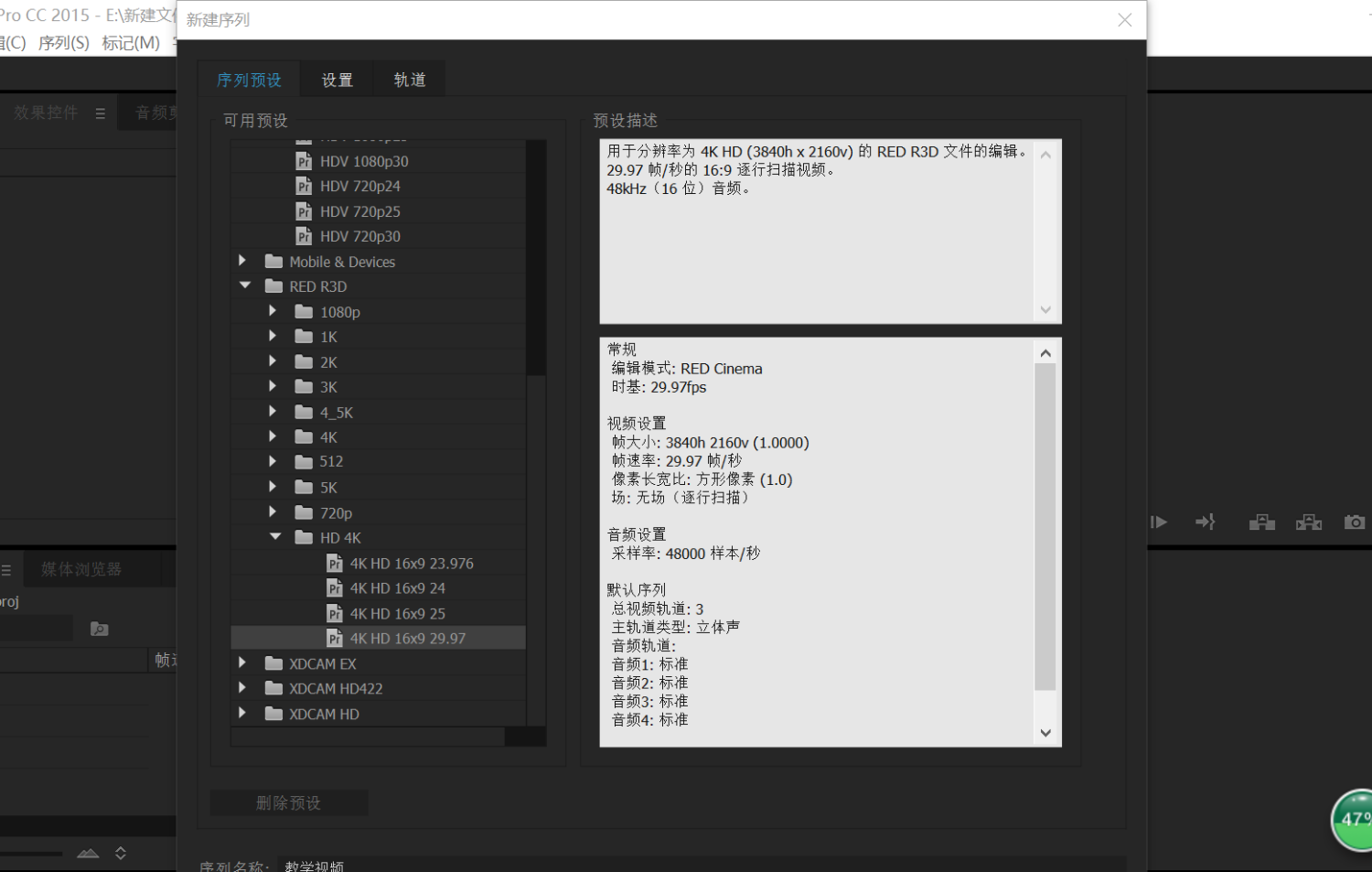This screenshot has width=1372, height=872.
Task: Click the details panel scroll-up arrow
Action: click(x=1045, y=352)
